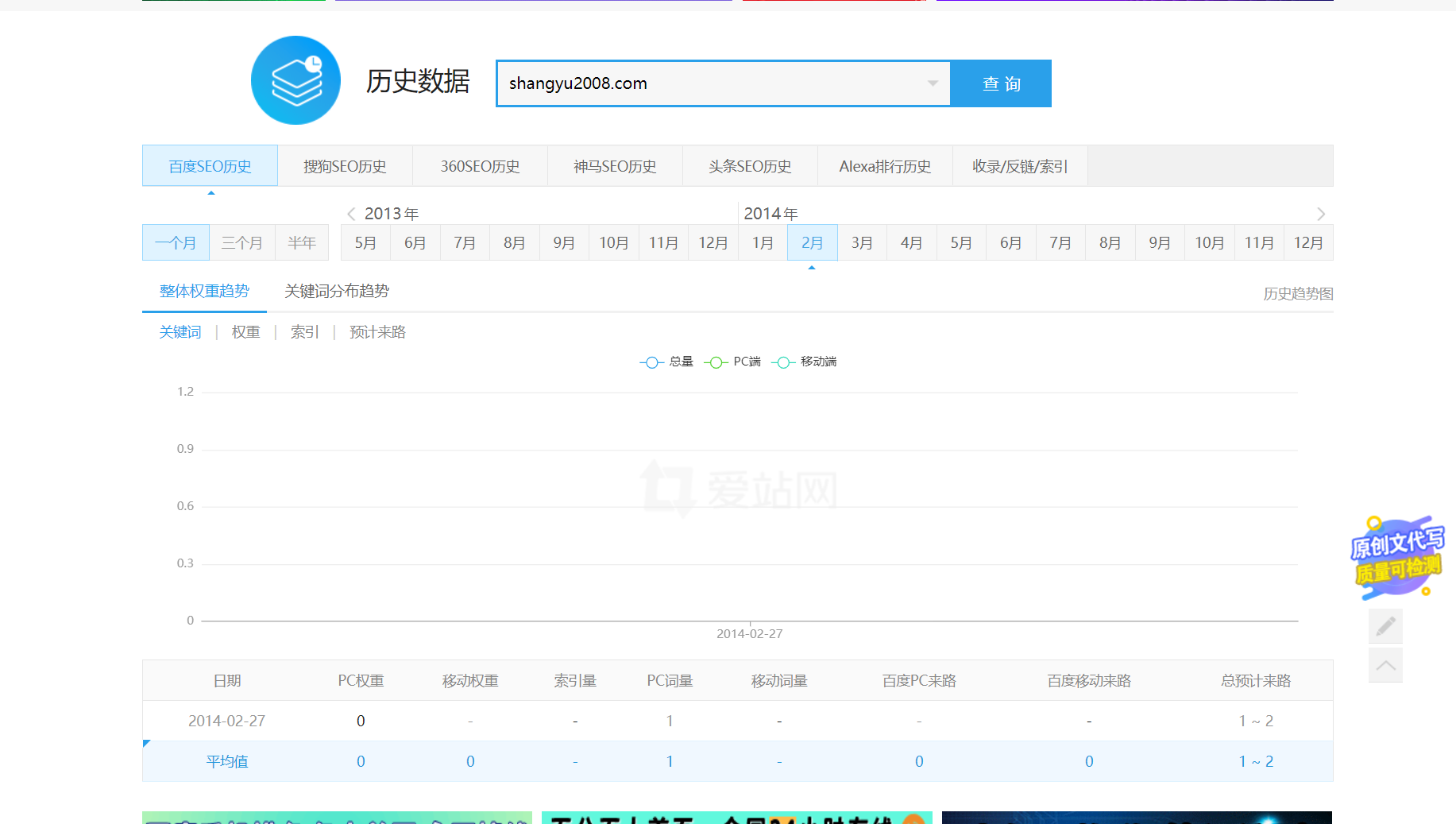Switch to the 关键词分布趋势 tab

[x=337, y=291]
